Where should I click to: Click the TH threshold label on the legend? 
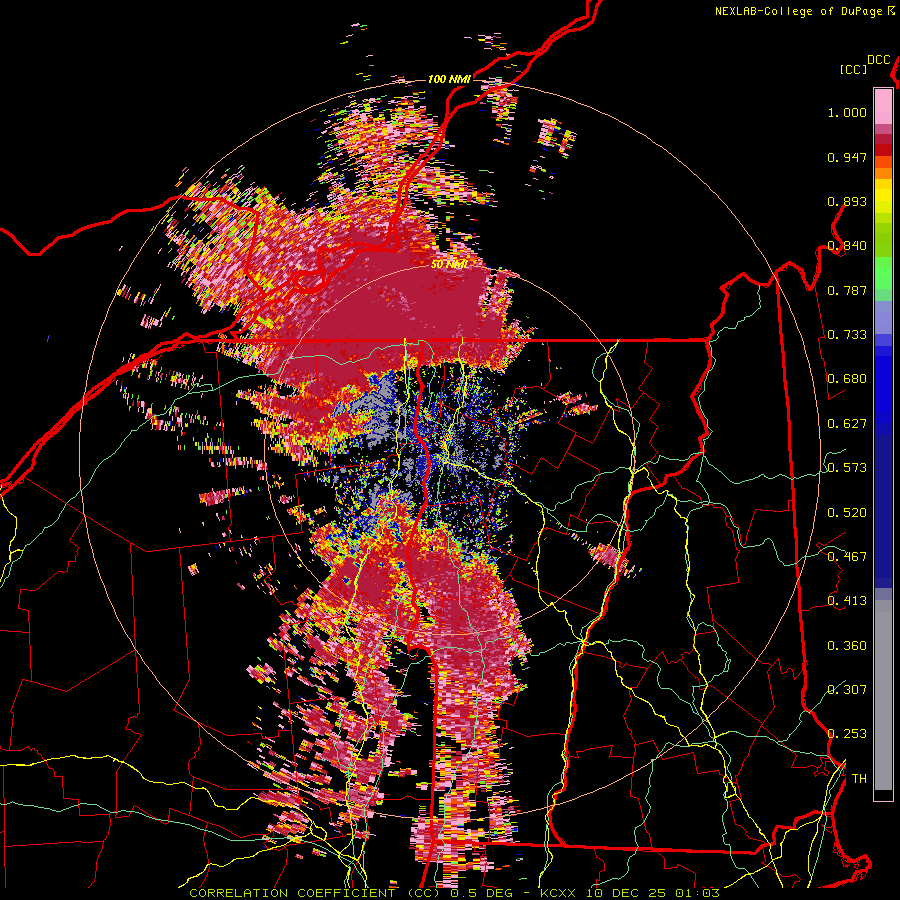tap(859, 778)
